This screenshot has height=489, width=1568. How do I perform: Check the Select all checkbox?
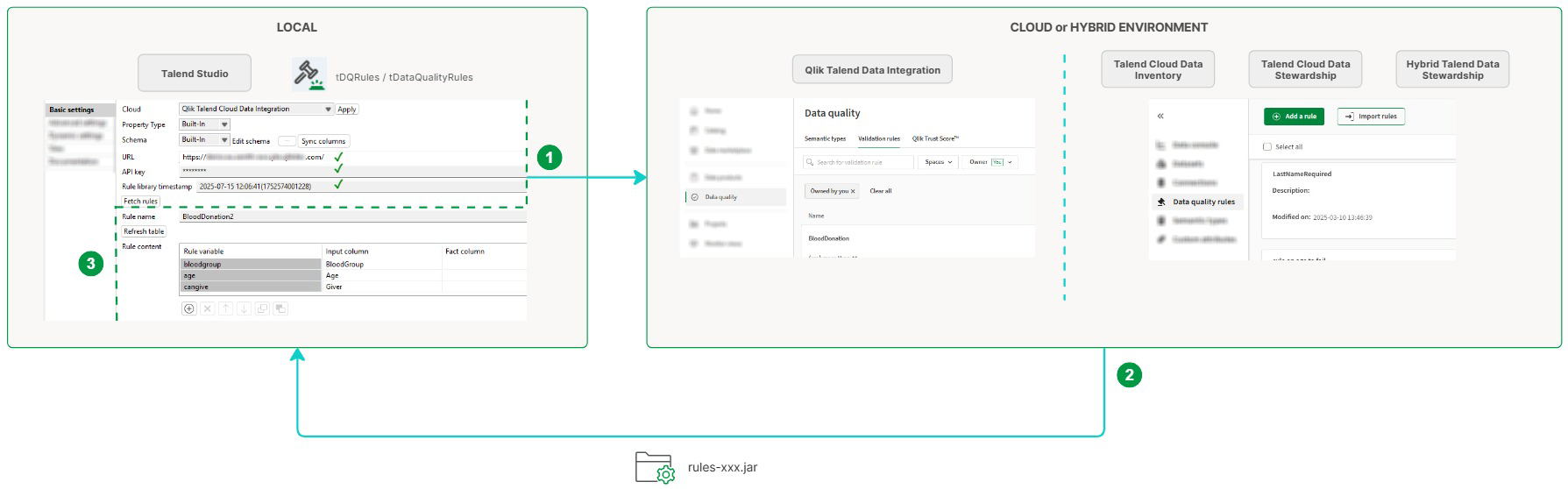1267,147
